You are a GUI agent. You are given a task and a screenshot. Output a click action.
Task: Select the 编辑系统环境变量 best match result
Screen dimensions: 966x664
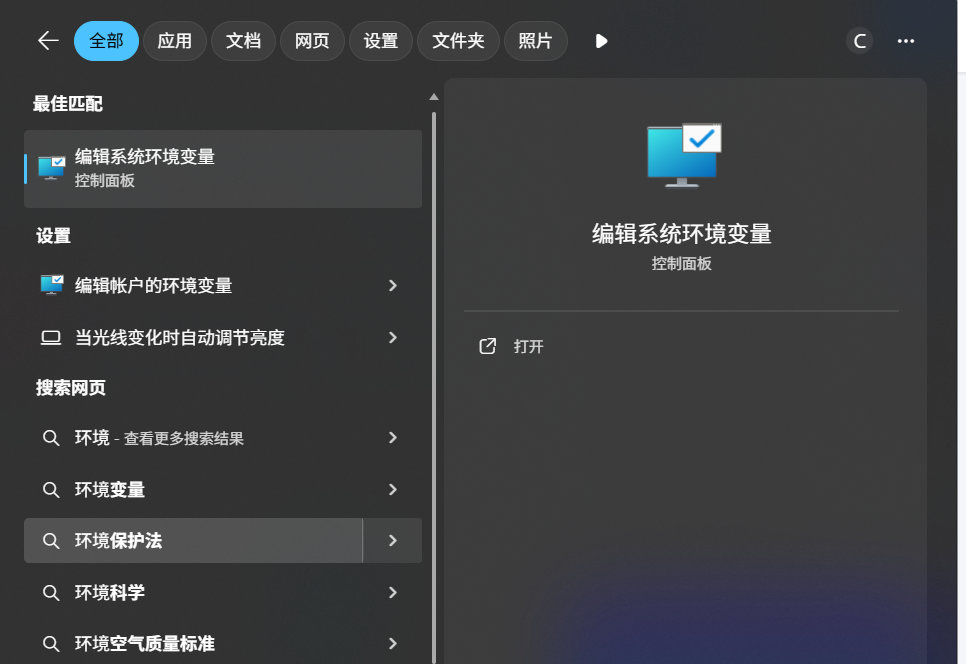pos(222,168)
